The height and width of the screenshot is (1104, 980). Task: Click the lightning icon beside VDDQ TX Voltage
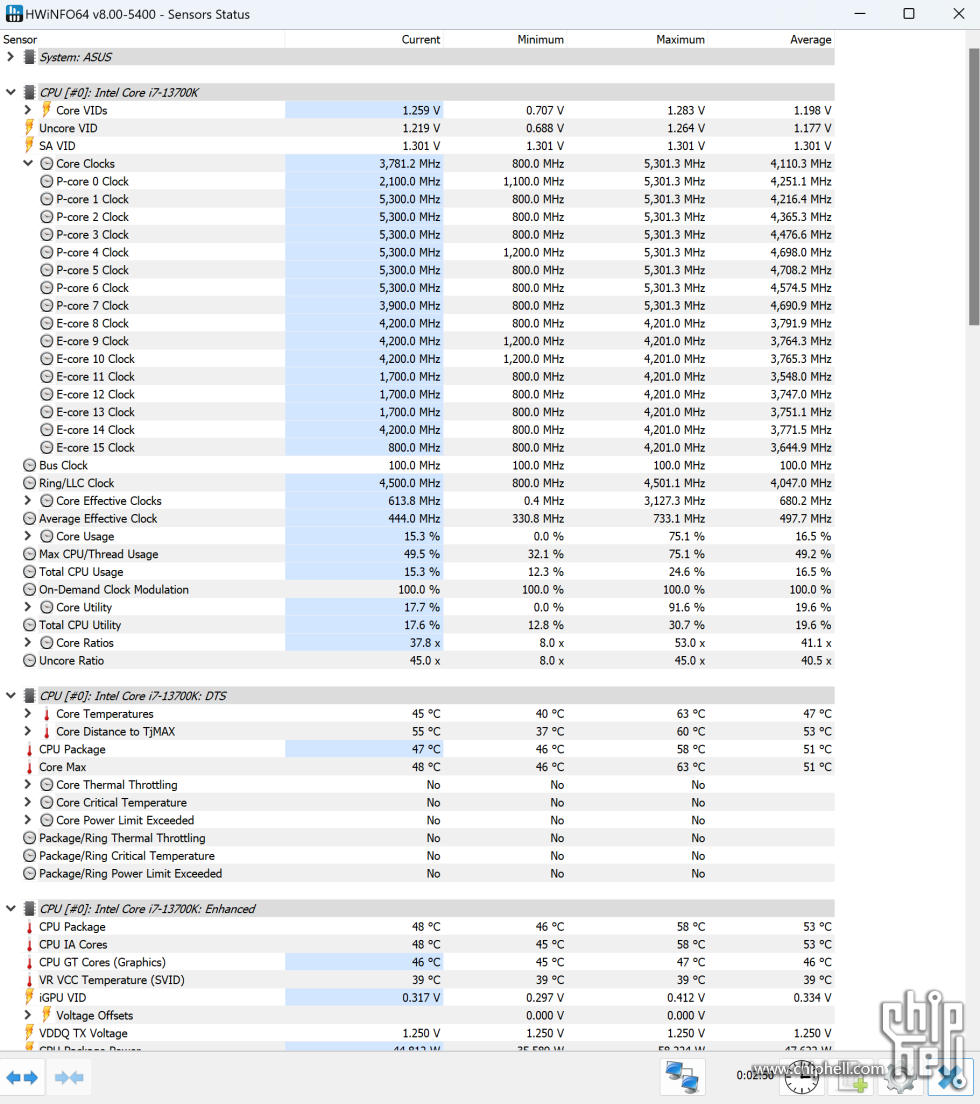click(29, 1033)
